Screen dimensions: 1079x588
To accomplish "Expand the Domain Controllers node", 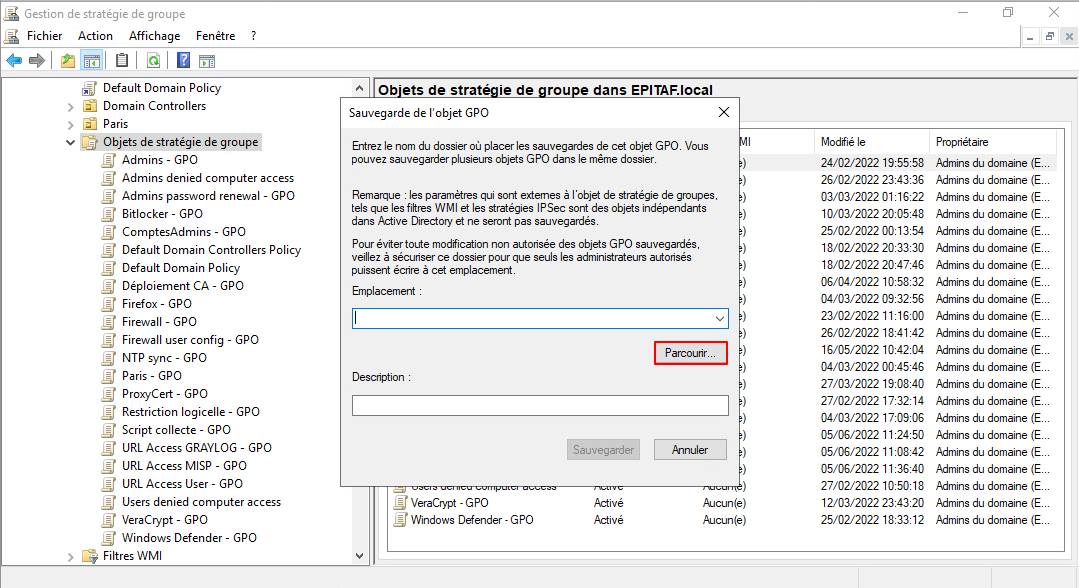I will (71, 106).
